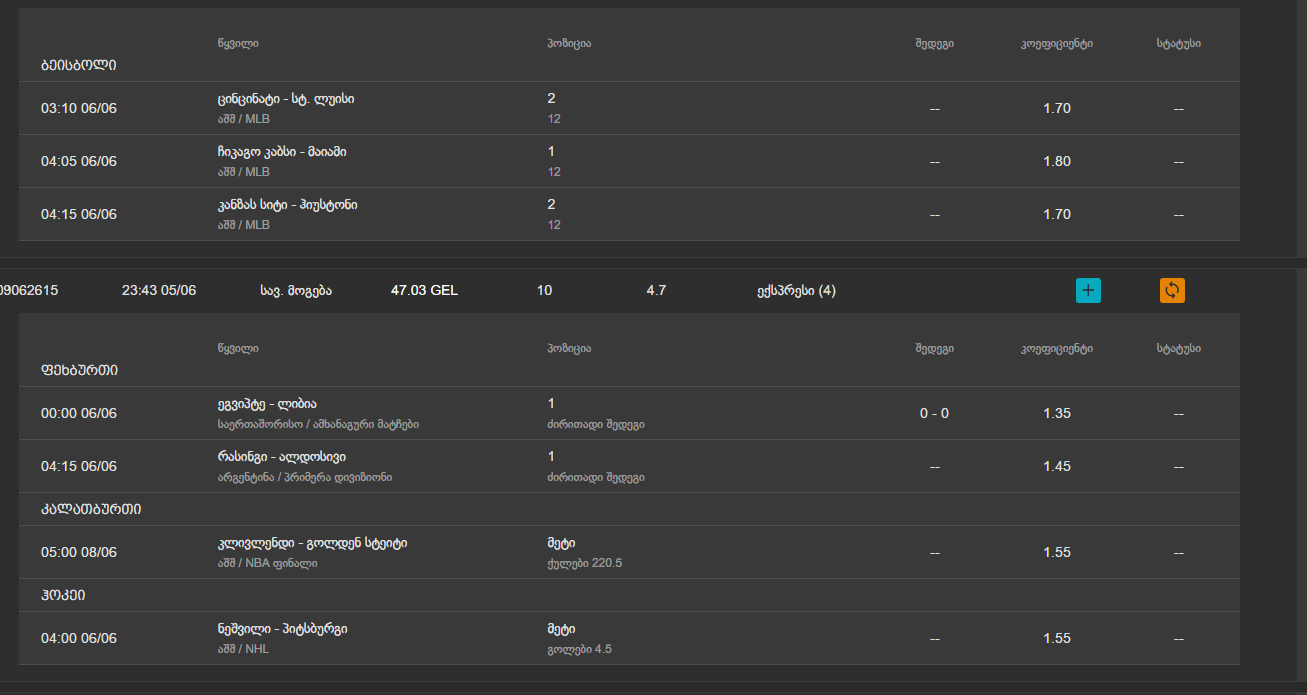The width and height of the screenshot is (1307, 695).
Task: Click the 23:43 05/06 ticket timestamp
Action: coord(159,291)
